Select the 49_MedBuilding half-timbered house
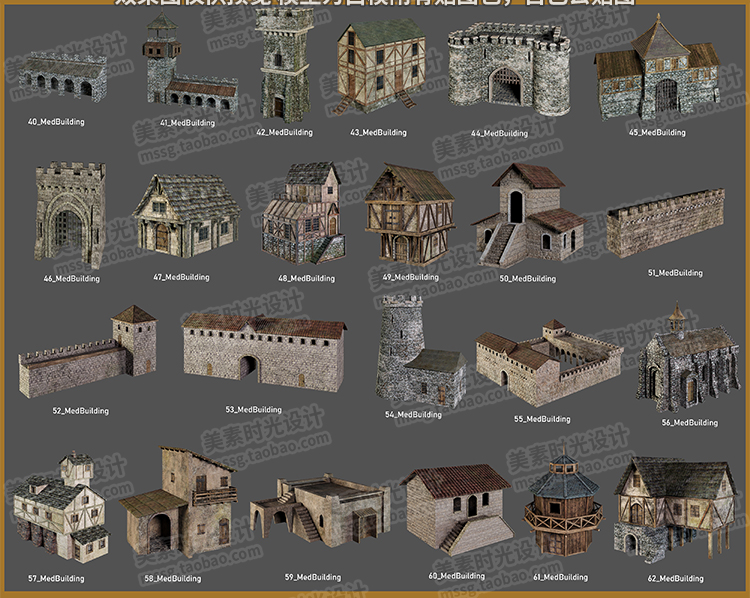Screen dimensions: 750x598 (410, 214)
